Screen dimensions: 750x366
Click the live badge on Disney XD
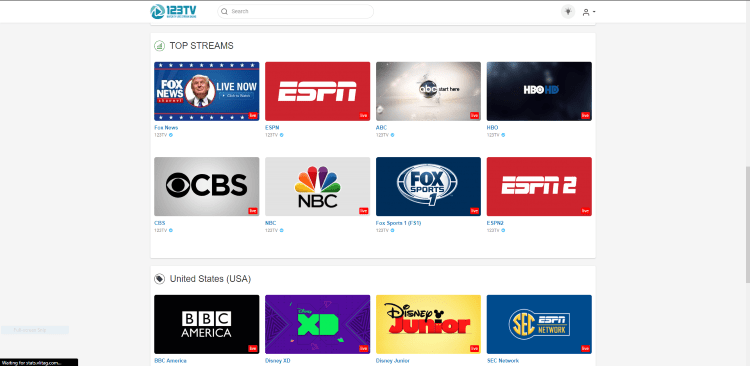tap(364, 348)
